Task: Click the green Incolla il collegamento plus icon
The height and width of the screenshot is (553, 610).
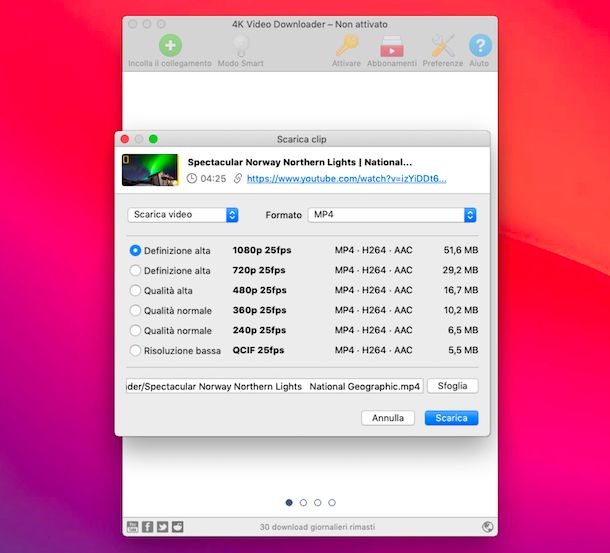Action: point(170,46)
